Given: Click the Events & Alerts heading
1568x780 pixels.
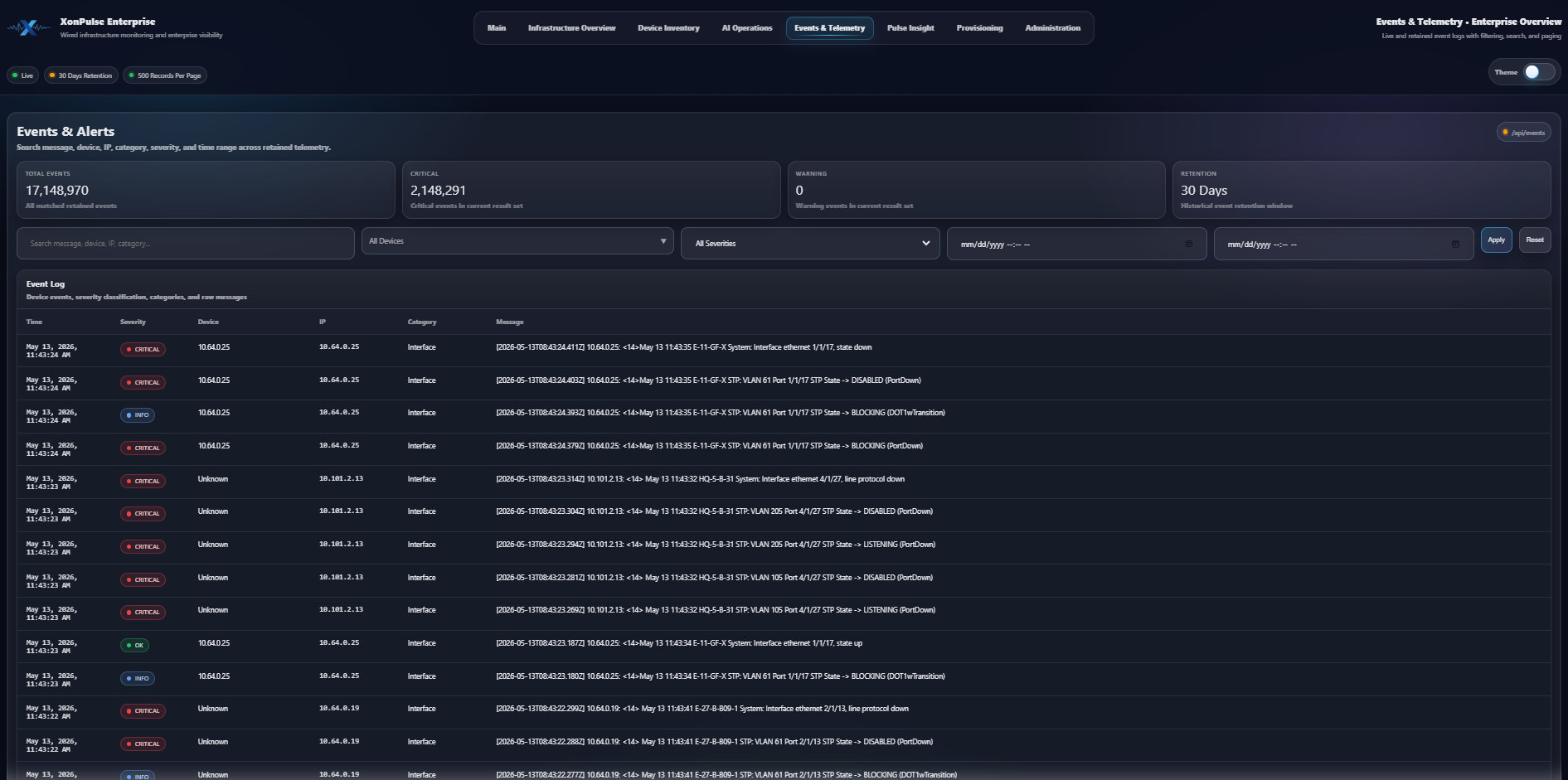Looking at the screenshot, I should tap(66, 132).
